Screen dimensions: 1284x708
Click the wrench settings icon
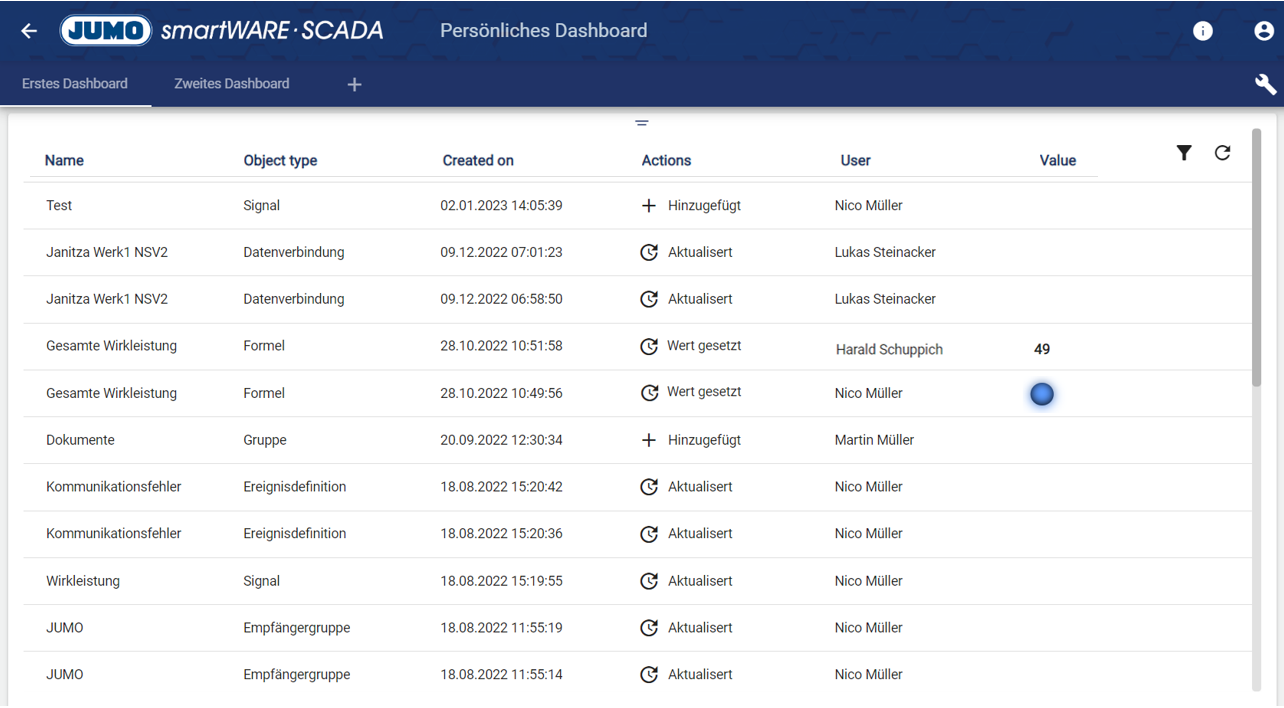[1265, 84]
